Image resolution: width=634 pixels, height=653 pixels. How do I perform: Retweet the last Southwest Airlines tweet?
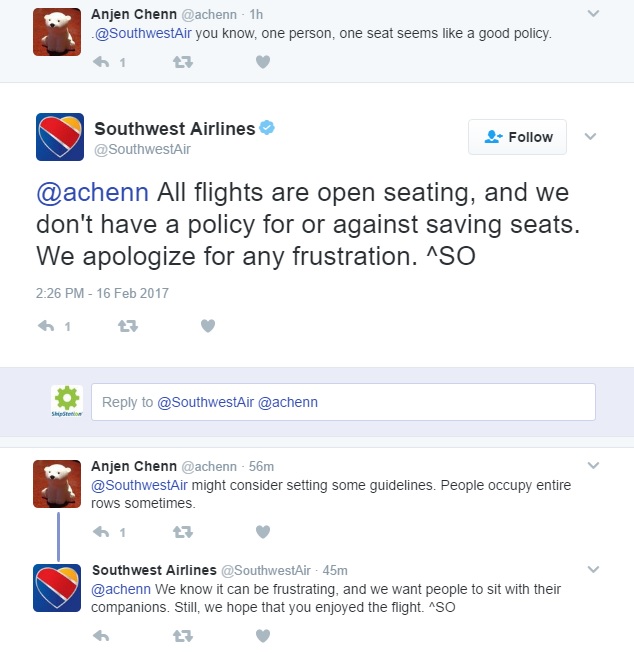(183, 635)
